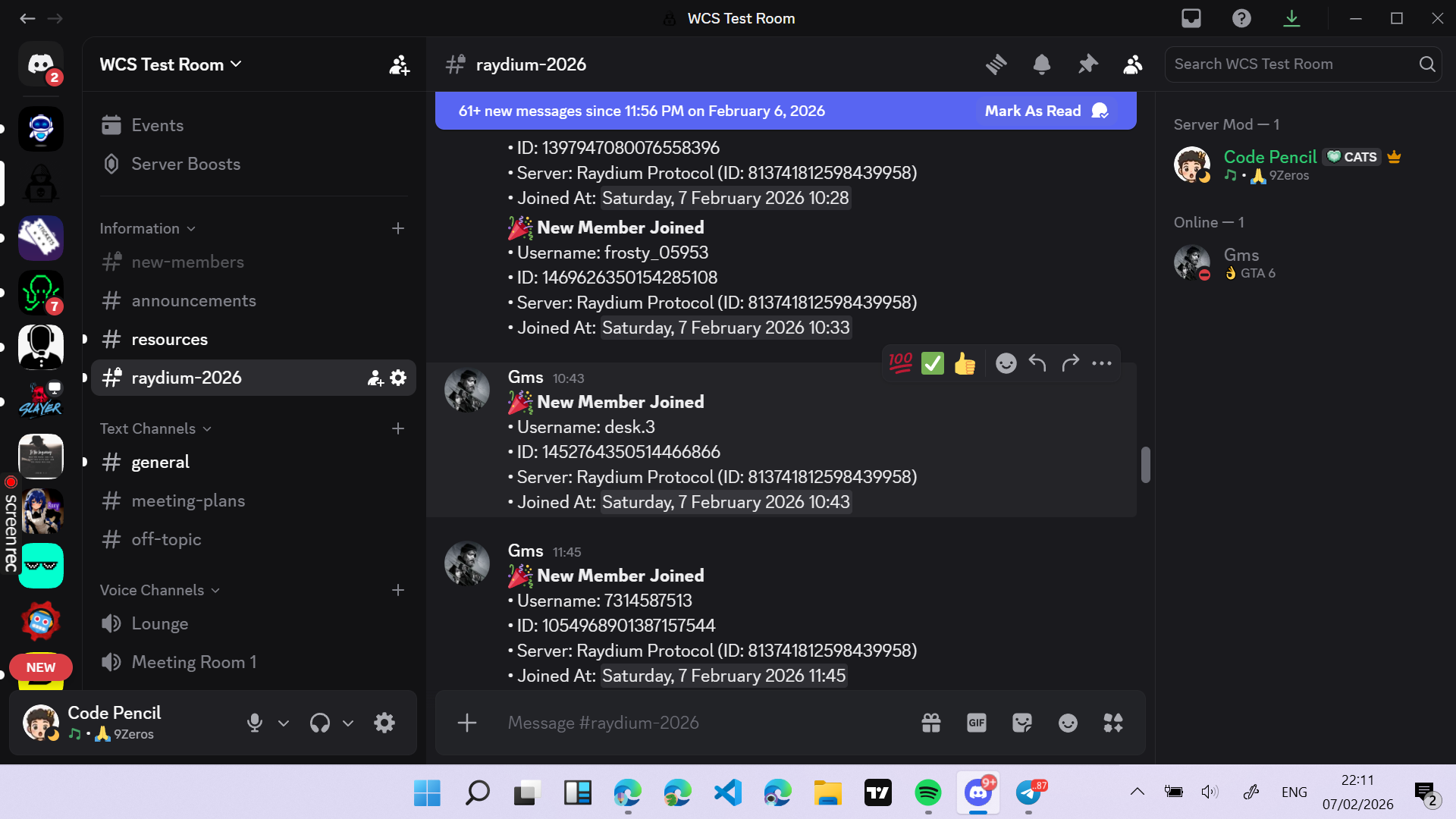Open Pinned Messages with the pin icon
Screen dimensions: 1456x819
tap(1087, 64)
